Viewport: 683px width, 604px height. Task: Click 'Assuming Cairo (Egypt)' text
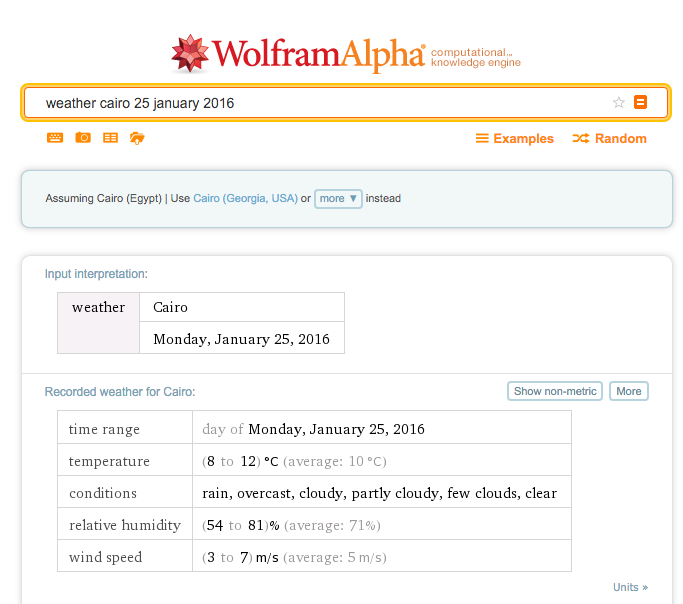(103, 199)
